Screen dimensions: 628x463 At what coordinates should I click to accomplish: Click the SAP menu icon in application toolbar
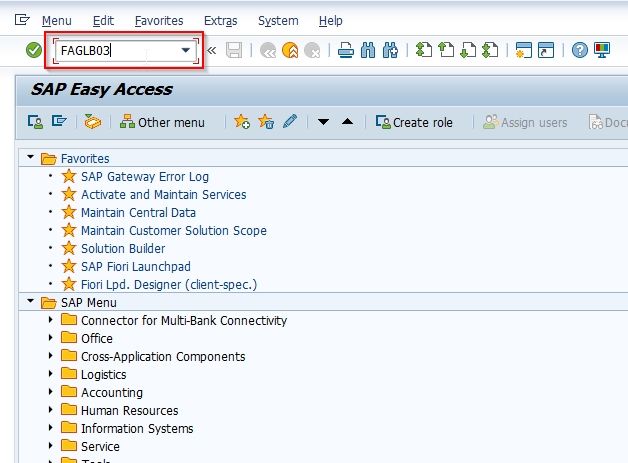click(x=59, y=121)
